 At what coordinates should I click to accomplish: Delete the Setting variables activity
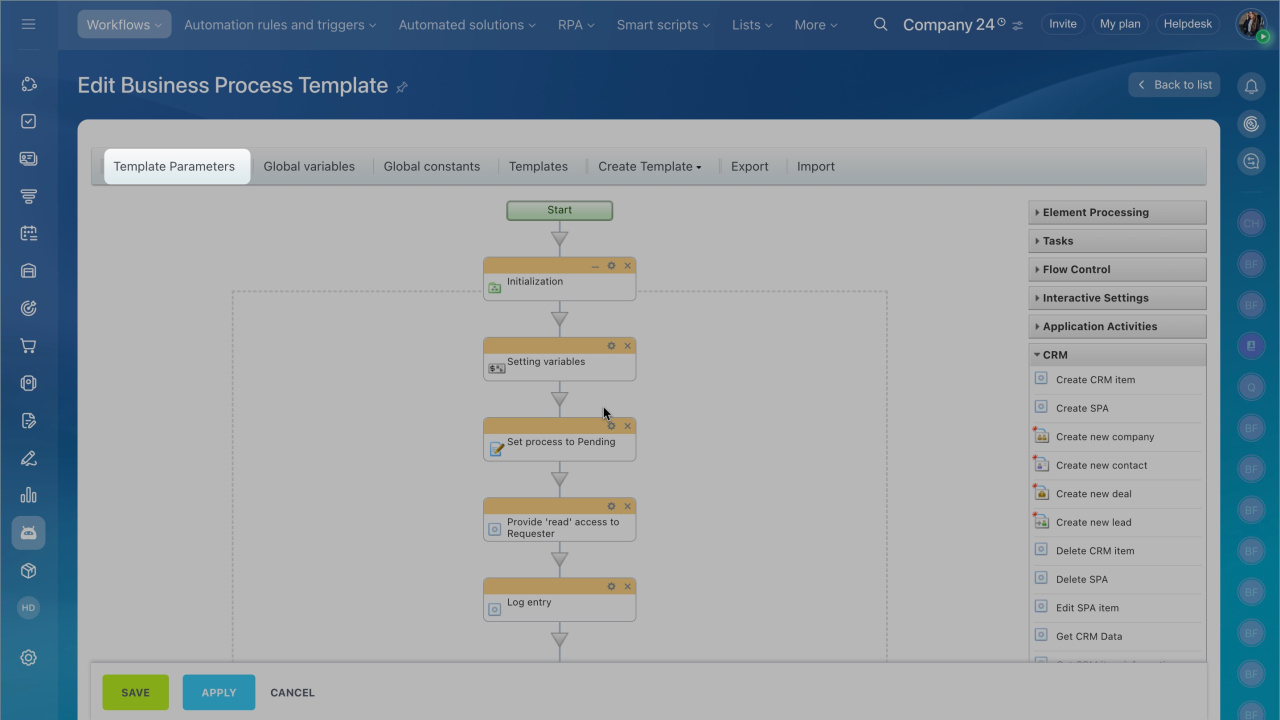coord(628,346)
